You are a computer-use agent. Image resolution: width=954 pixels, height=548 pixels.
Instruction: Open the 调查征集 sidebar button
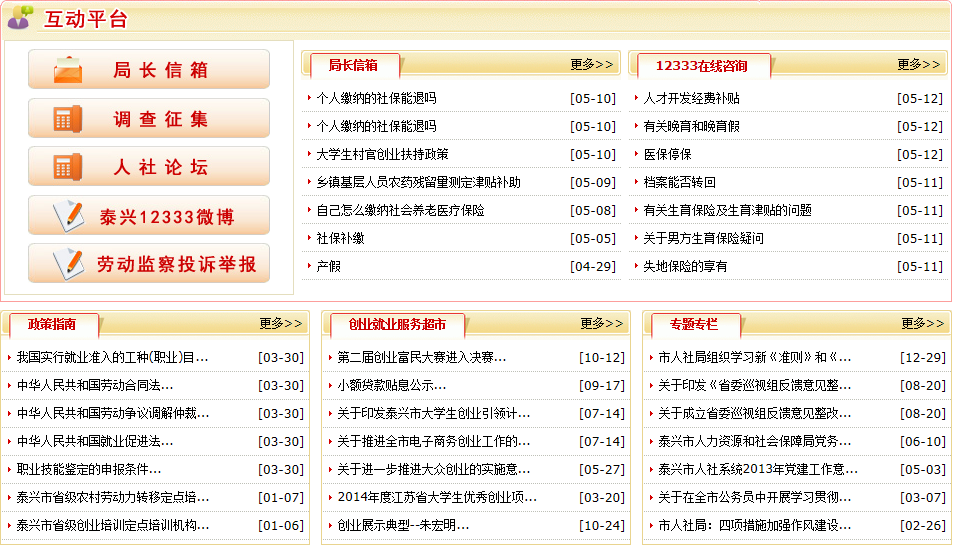[x=149, y=118]
